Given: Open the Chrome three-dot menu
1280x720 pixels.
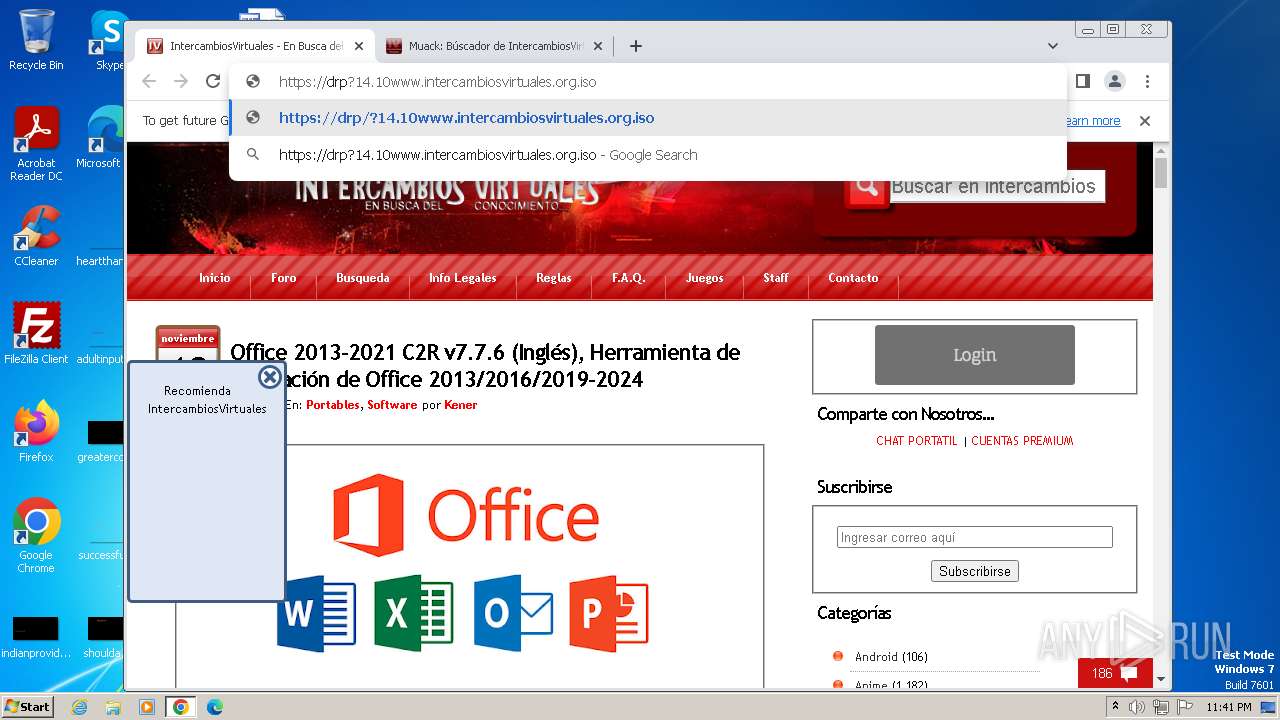Looking at the screenshot, I should tap(1147, 81).
